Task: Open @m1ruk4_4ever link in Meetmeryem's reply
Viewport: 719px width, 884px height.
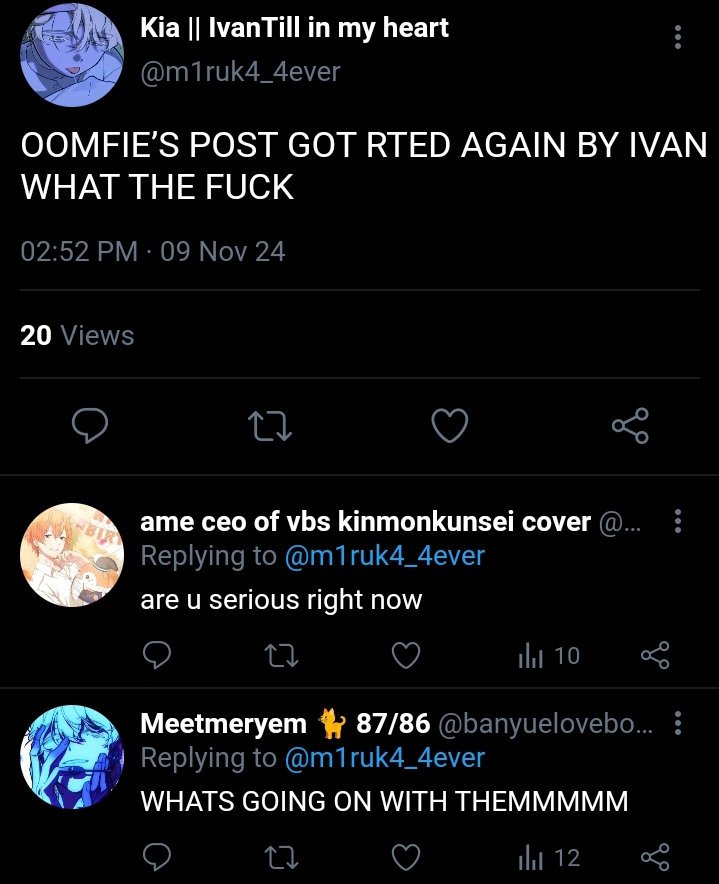Action: tap(385, 758)
